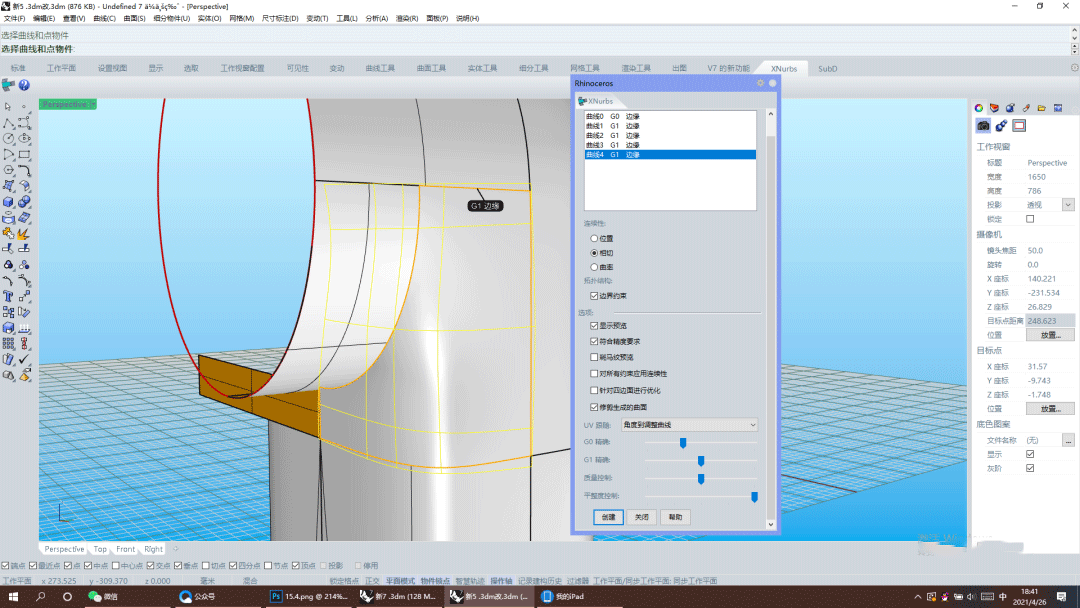Viewport: 1080px width, 608px height.
Task: Expand the 投影 projection dropdown
Action: 1068,205
